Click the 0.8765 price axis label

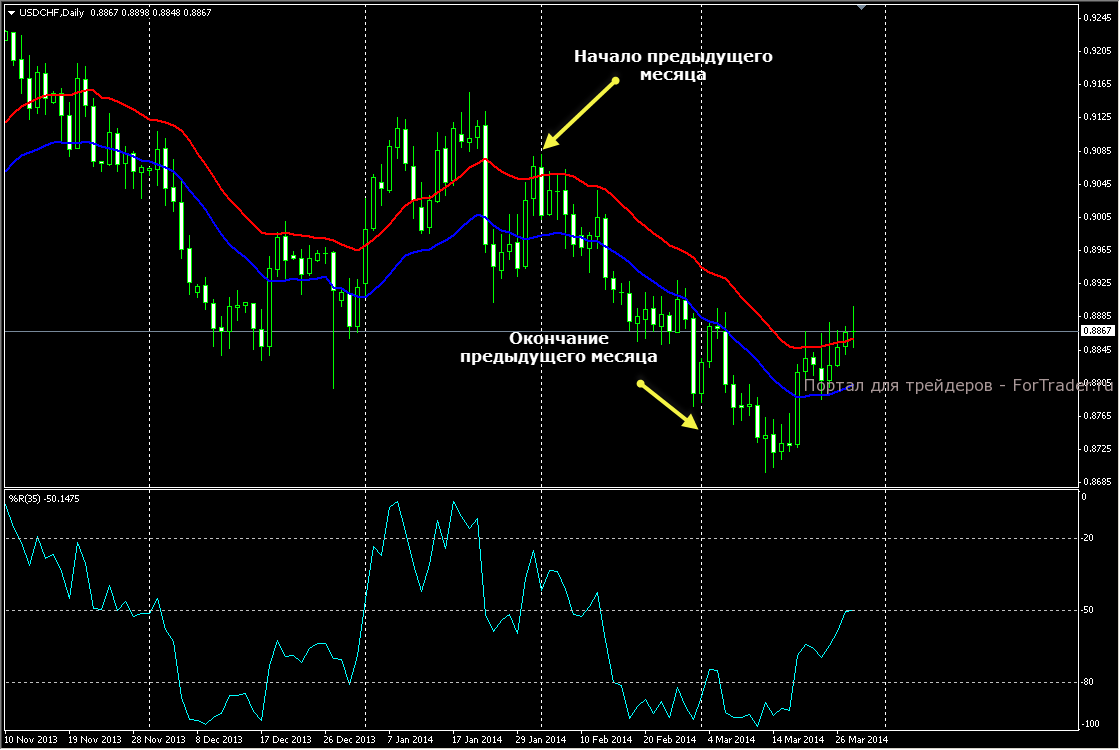click(x=1098, y=416)
